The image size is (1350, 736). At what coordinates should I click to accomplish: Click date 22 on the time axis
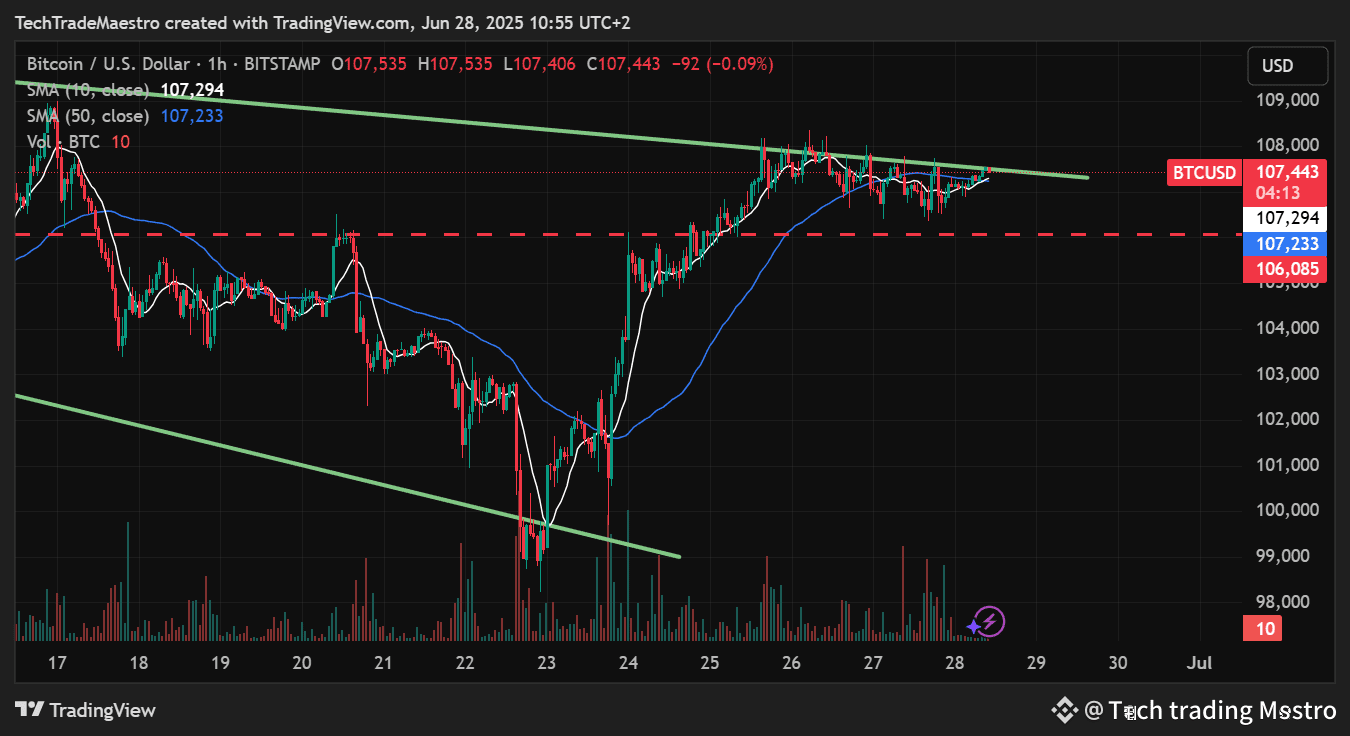click(465, 662)
